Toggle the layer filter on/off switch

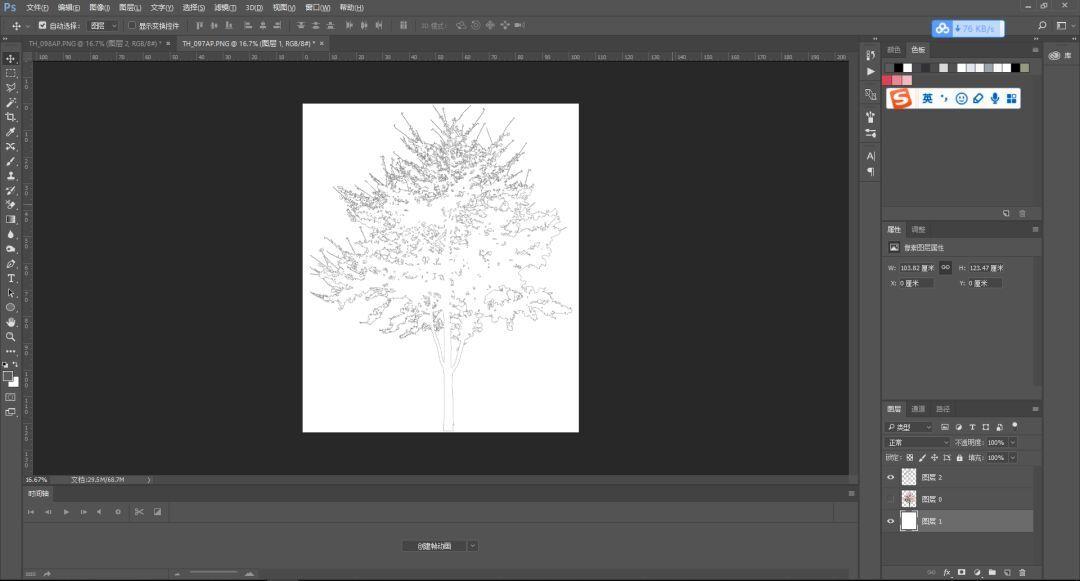pyautogui.click(x=1015, y=427)
